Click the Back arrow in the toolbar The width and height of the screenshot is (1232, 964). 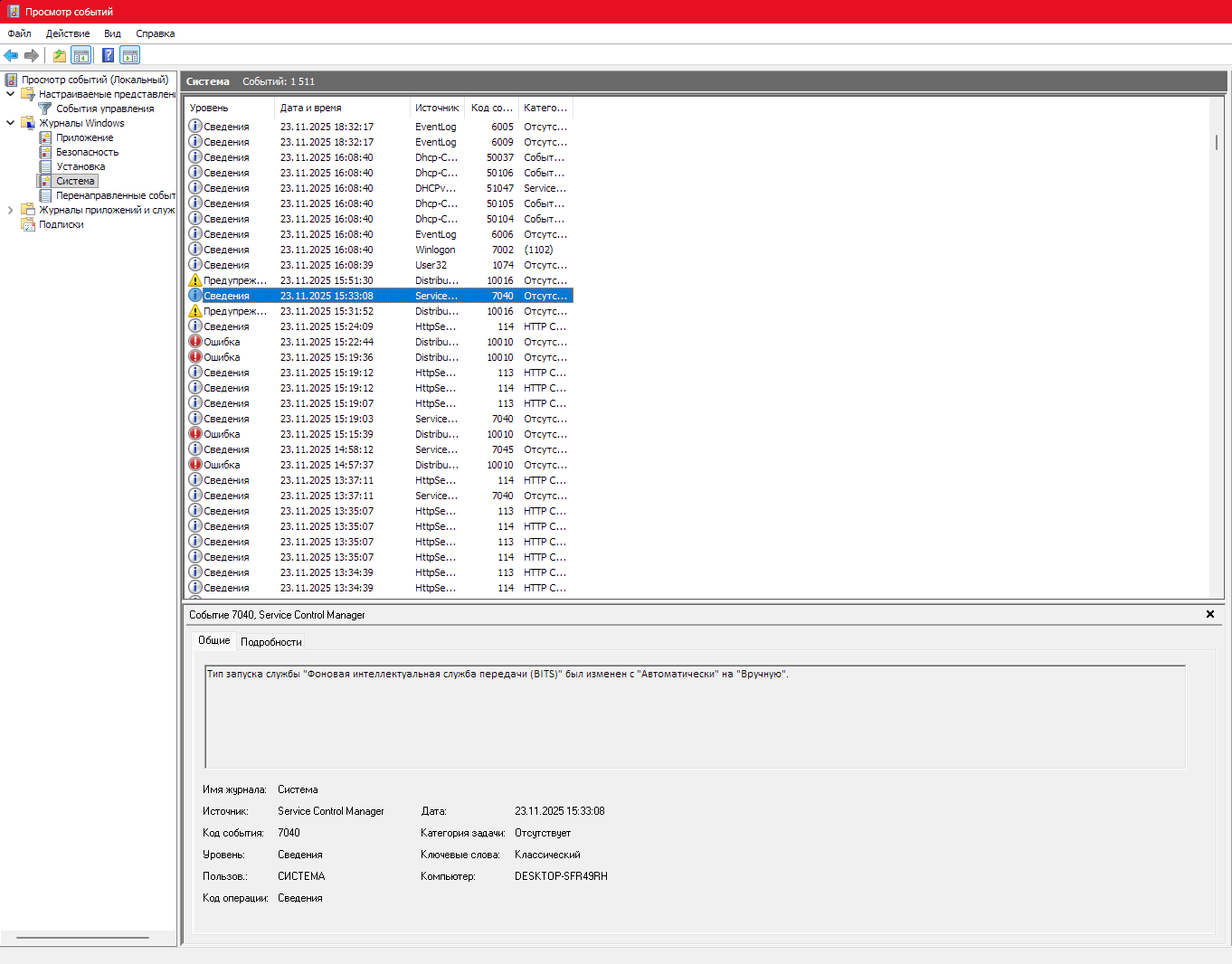(11, 55)
